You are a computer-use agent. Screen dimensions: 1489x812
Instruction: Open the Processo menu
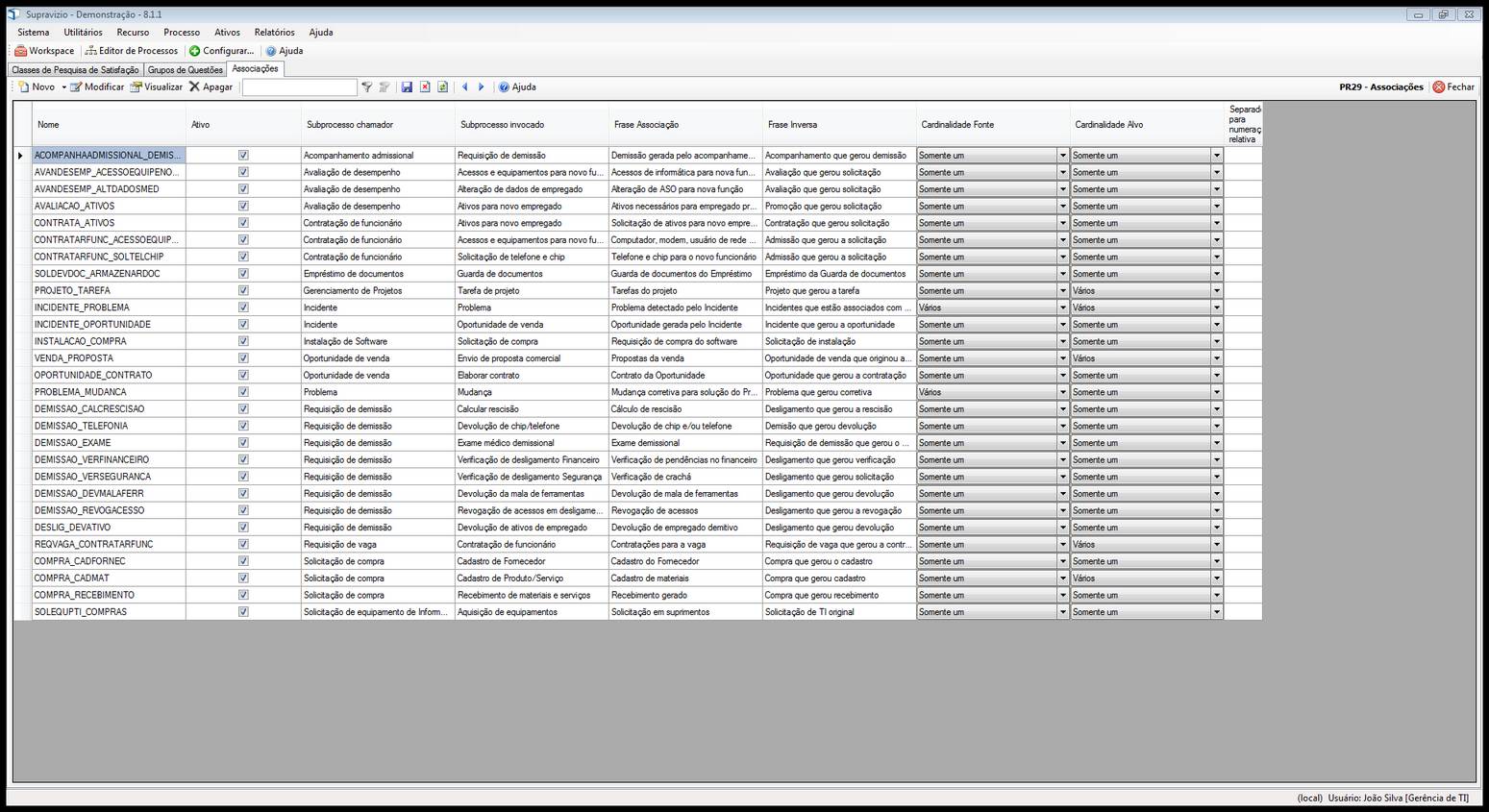pos(182,32)
